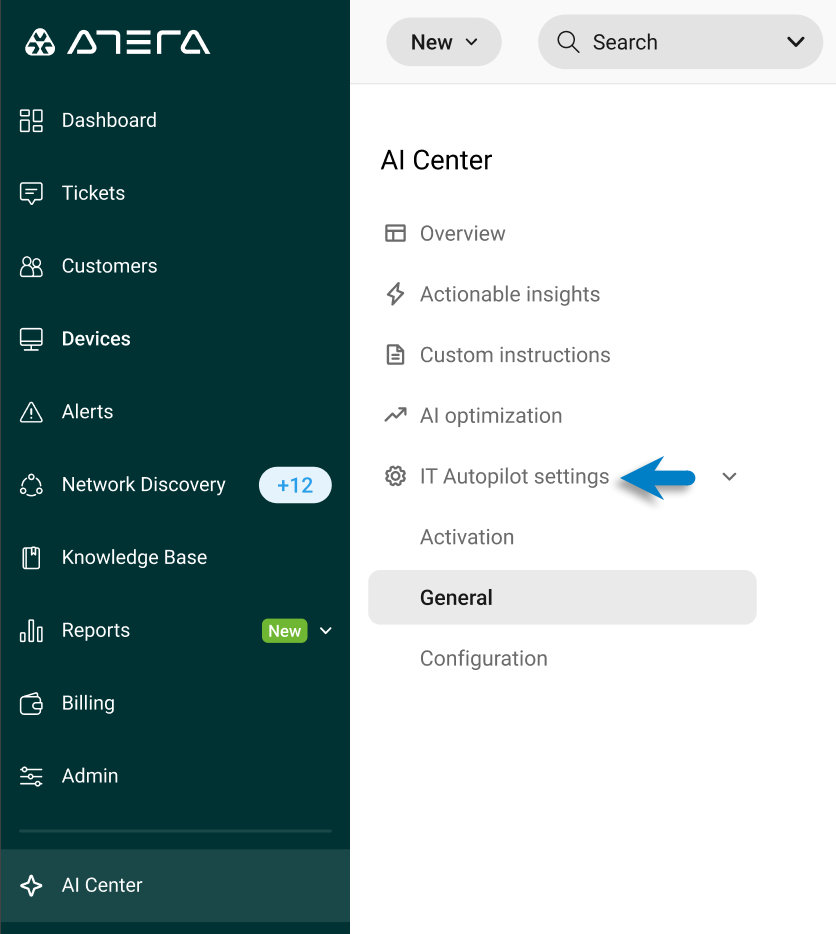Image resolution: width=836 pixels, height=934 pixels.
Task: Open Actionable insights
Action: tap(510, 294)
